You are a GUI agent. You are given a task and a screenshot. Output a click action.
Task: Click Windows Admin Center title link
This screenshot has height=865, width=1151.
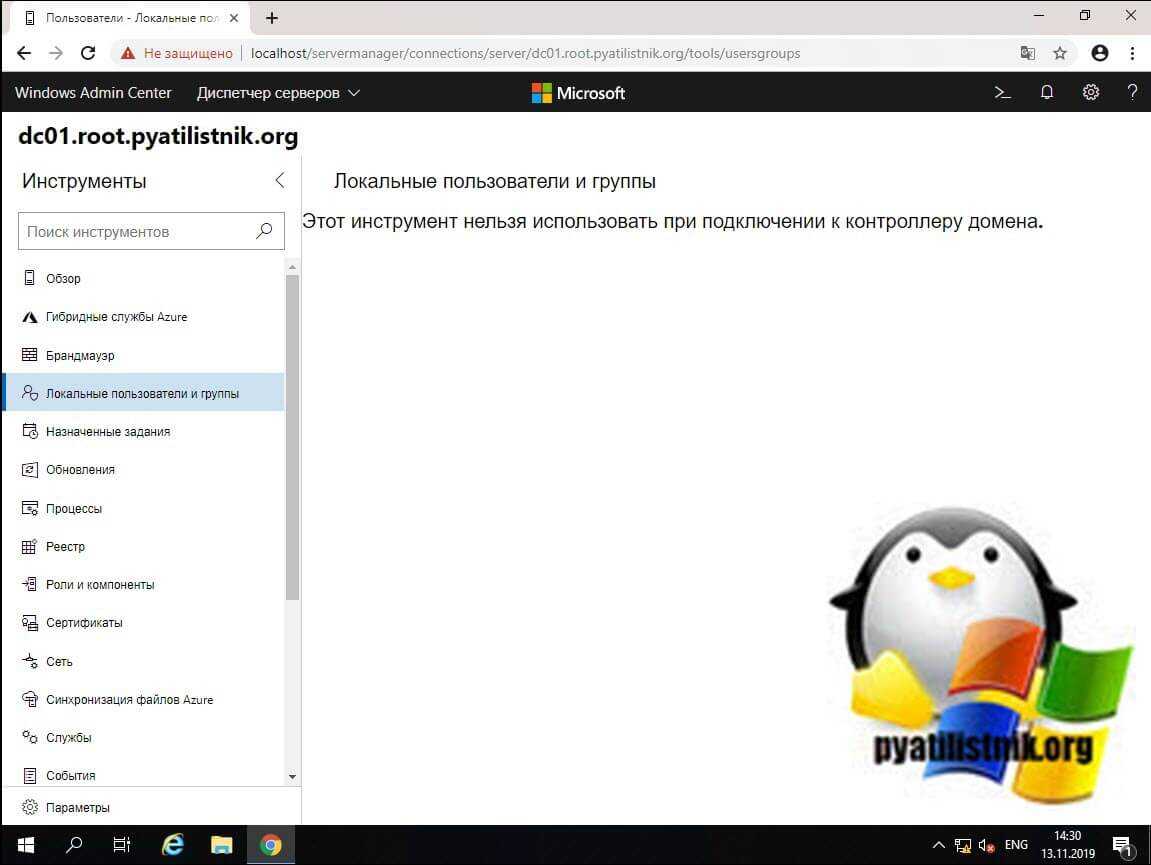coord(93,93)
